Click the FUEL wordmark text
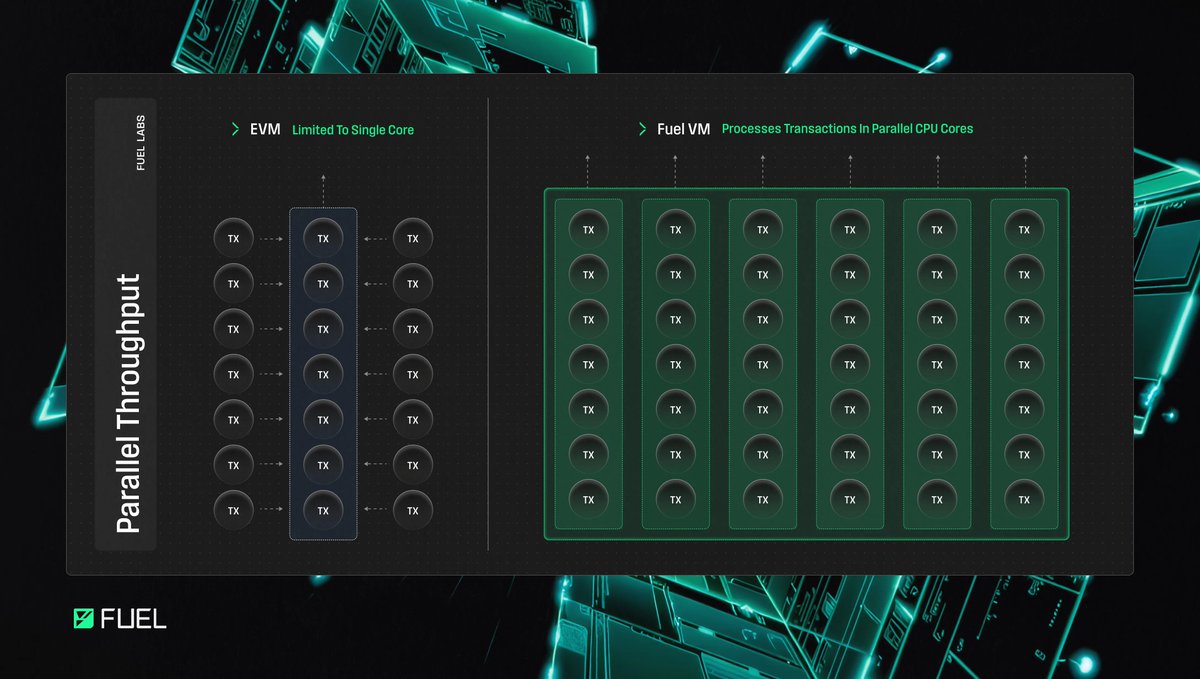Viewport: 1200px width, 679px height. tap(134, 619)
